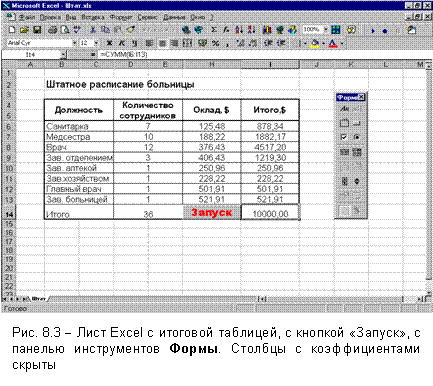433x386 pixels.
Task: Select the cell Главный врач
Action: pyautogui.click(x=79, y=189)
